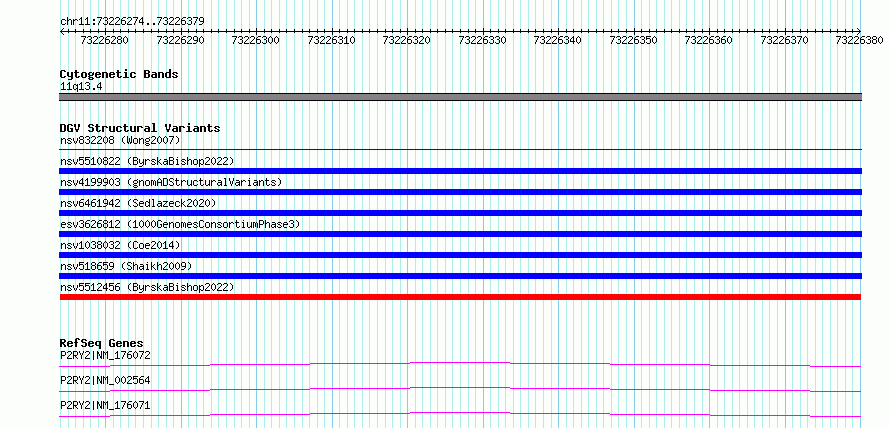This screenshot has height=428, width=890.
Task: Open variant esv3626812 (1000GenomesConsortiumPhase3) label
Action: (x=180, y=224)
